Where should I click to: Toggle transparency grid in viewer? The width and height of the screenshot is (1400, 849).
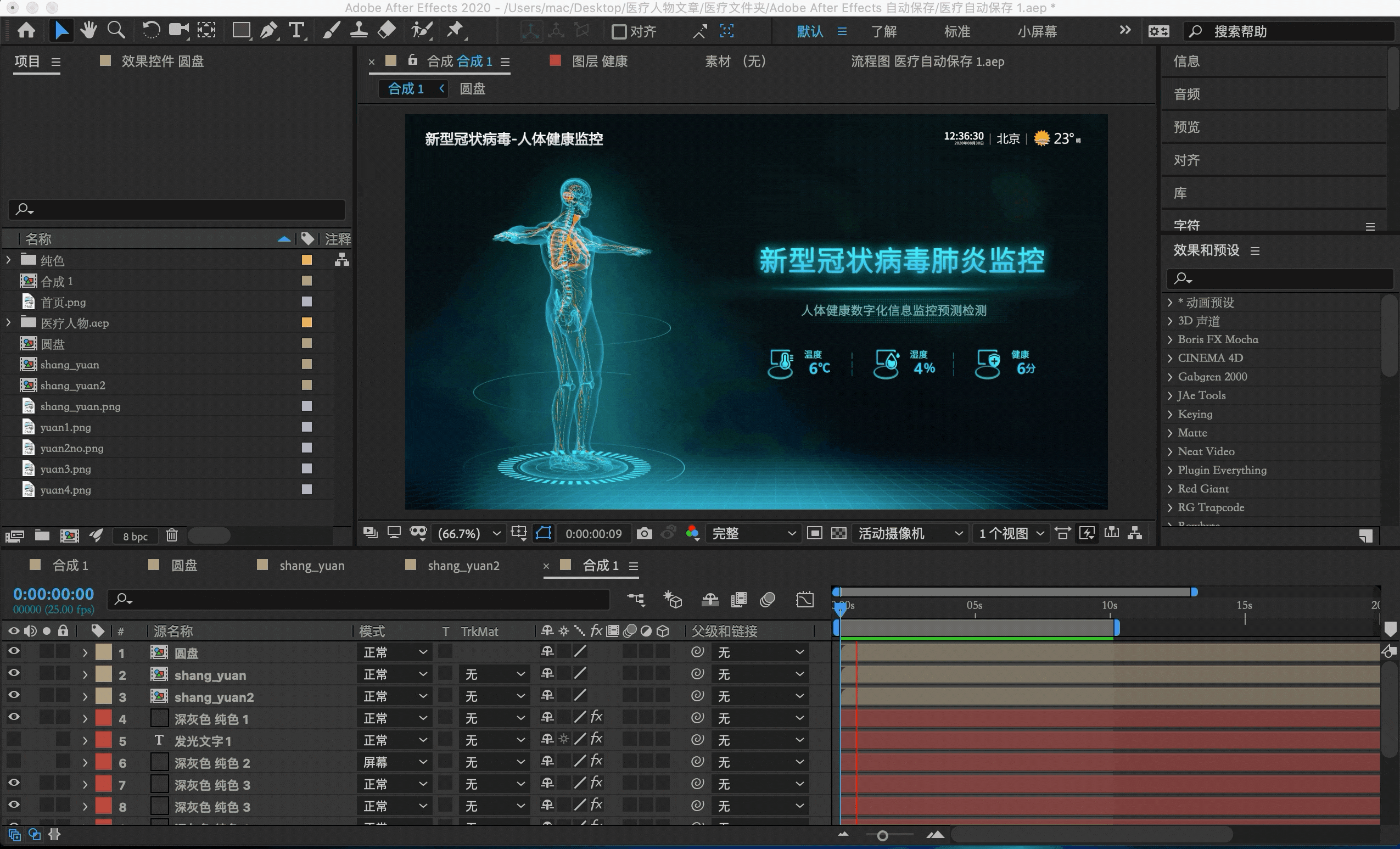tap(839, 533)
